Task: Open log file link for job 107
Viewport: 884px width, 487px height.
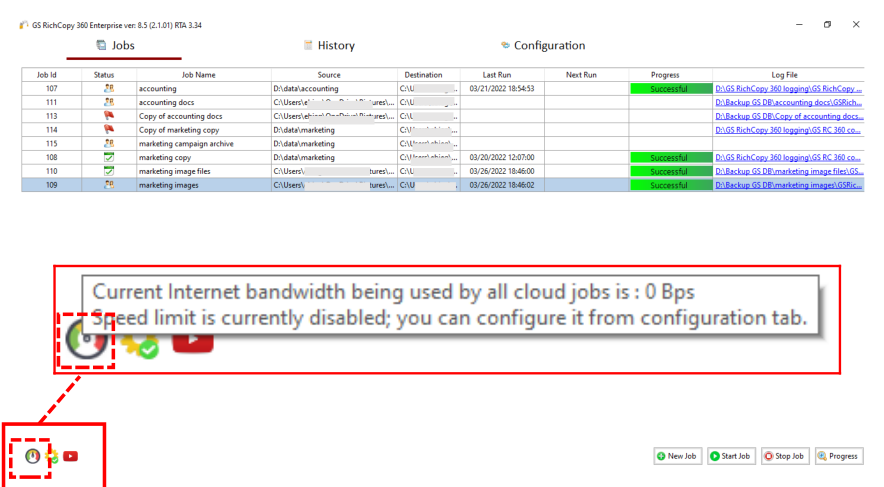Action: pos(788,88)
